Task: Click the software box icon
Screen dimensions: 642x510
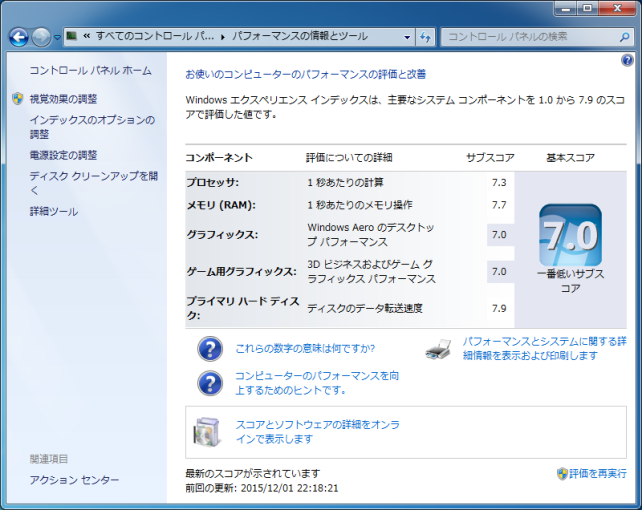Action: [x=207, y=432]
